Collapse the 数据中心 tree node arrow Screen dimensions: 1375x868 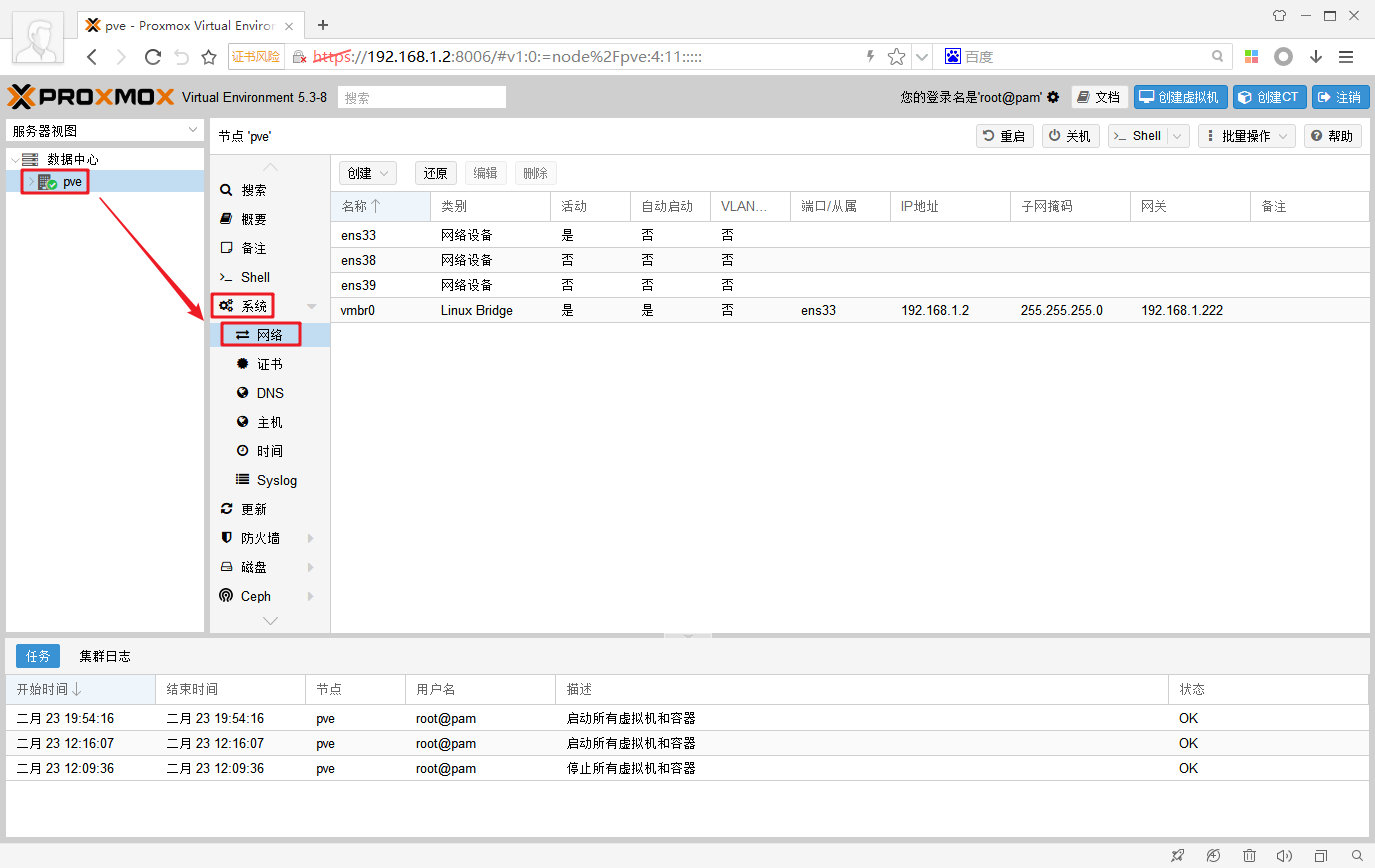click(x=14, y=159)
